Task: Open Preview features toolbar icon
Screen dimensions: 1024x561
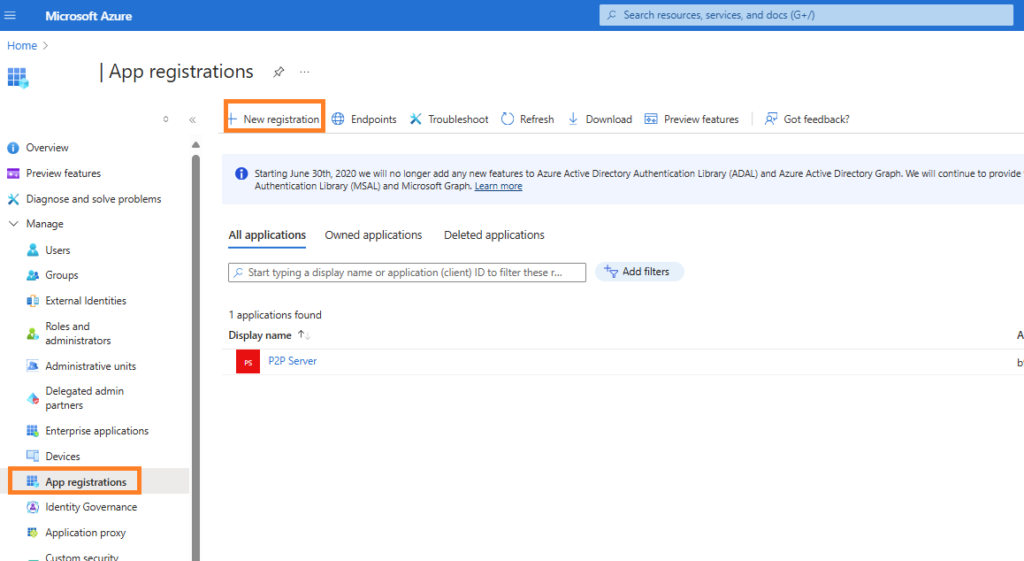Action: 651,119
